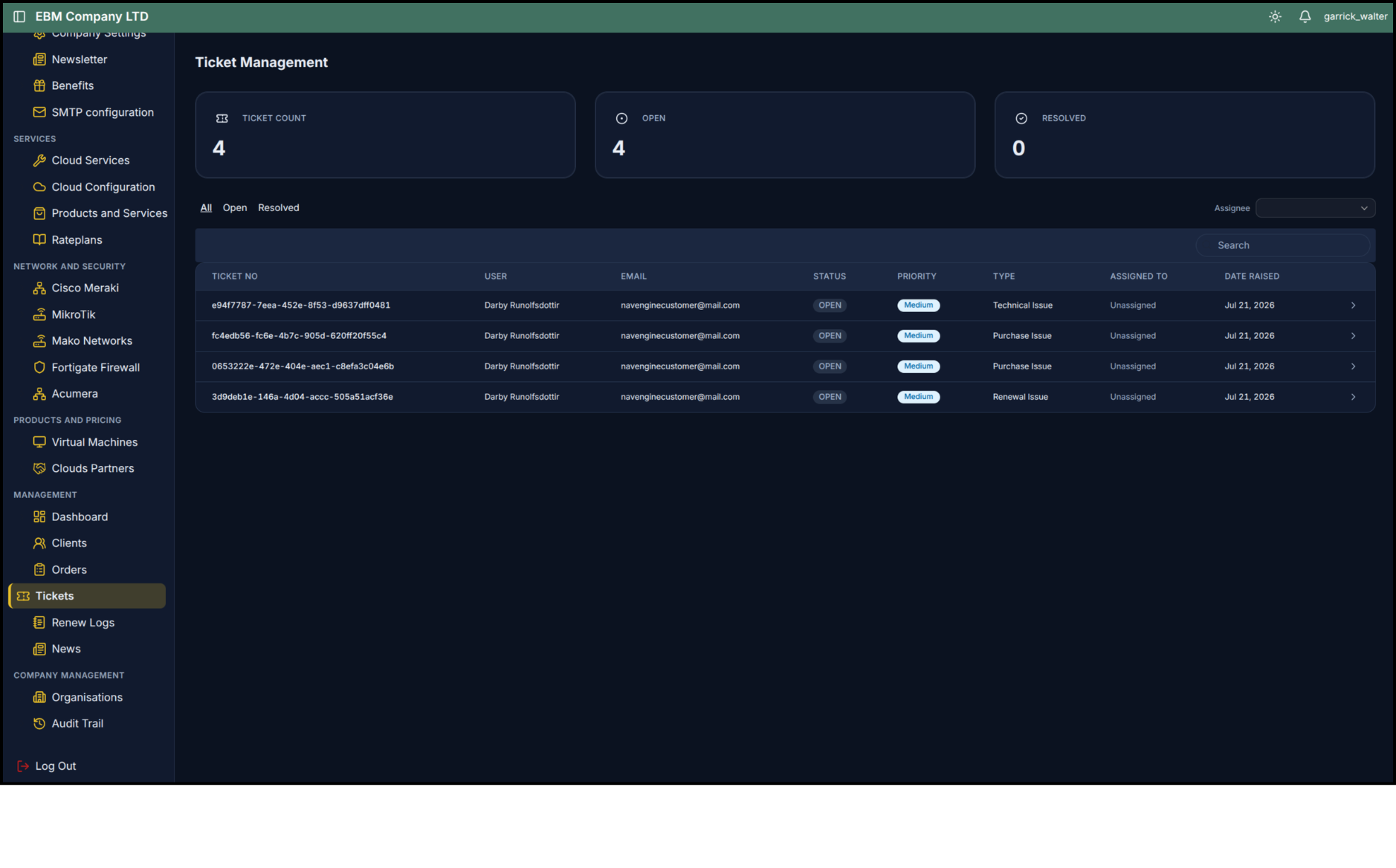
Task: Click the Renew Logs icon
Action: click(39, 623)
